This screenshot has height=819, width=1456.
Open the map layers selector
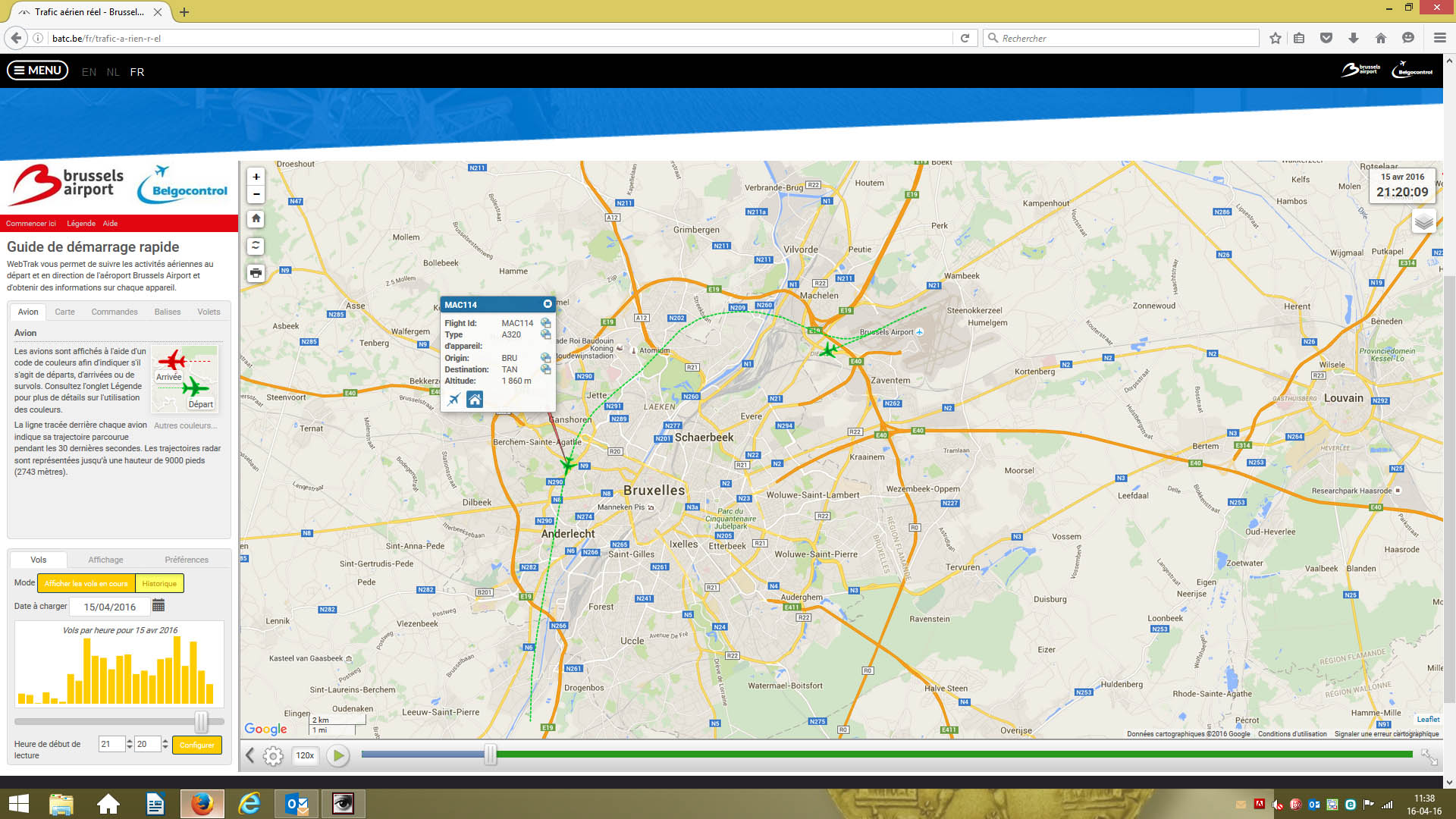pyautogui.click(x=1423, y=221)
